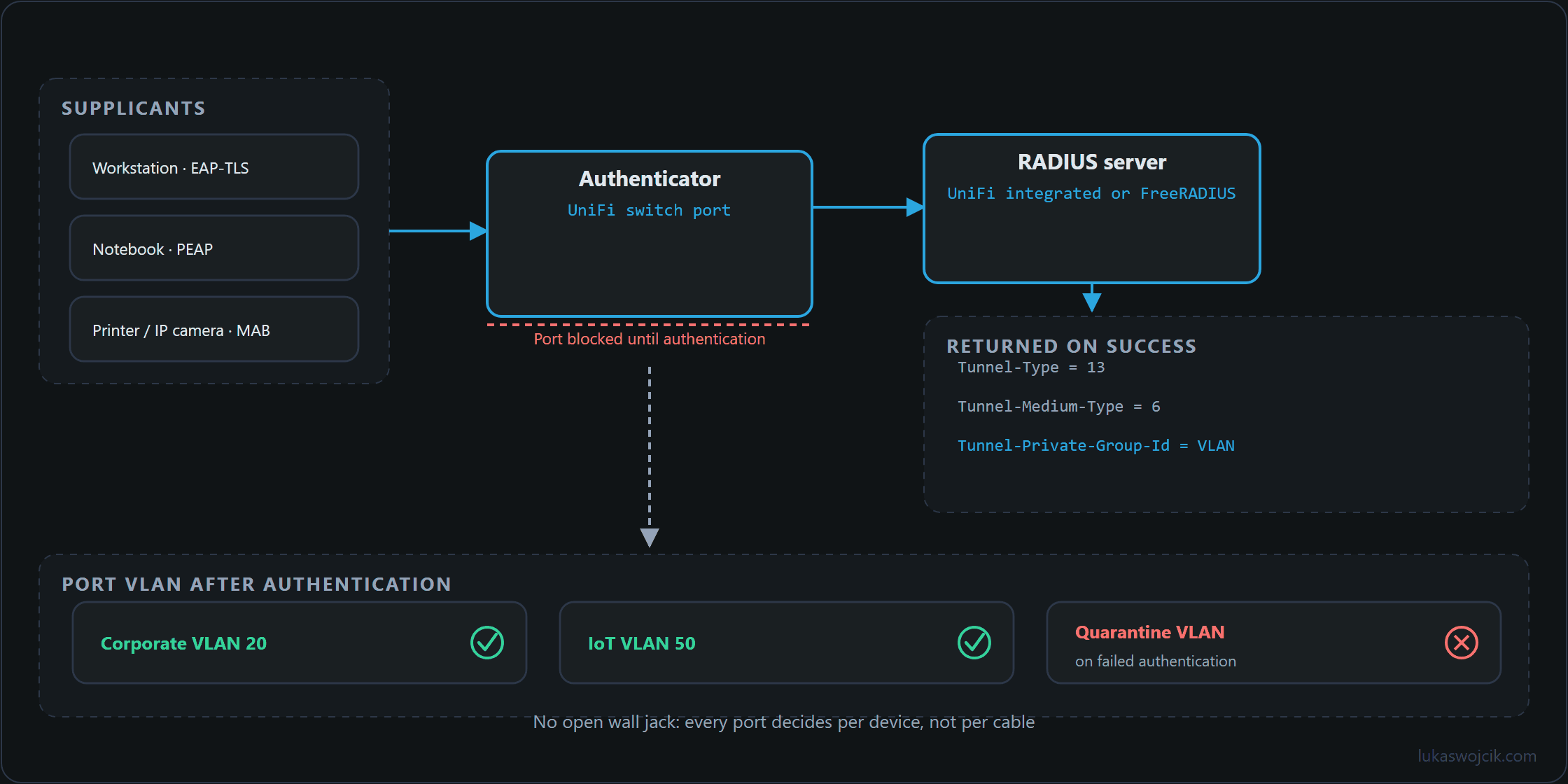Click the SUPPLICANTS section heading
This screenshot has height=784, width=1568.
pos(134,108)
